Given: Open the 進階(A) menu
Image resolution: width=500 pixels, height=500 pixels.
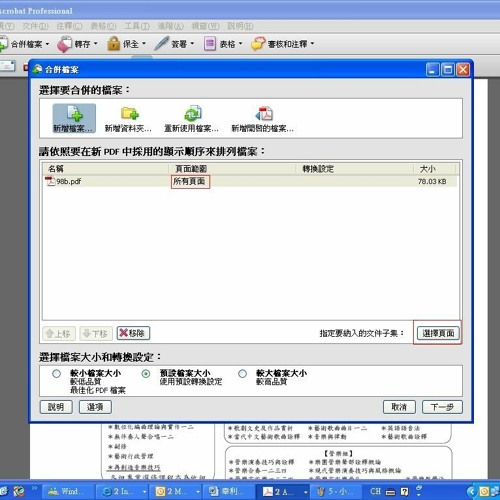Looking at the screenshot, I should (x=171, y=26).
